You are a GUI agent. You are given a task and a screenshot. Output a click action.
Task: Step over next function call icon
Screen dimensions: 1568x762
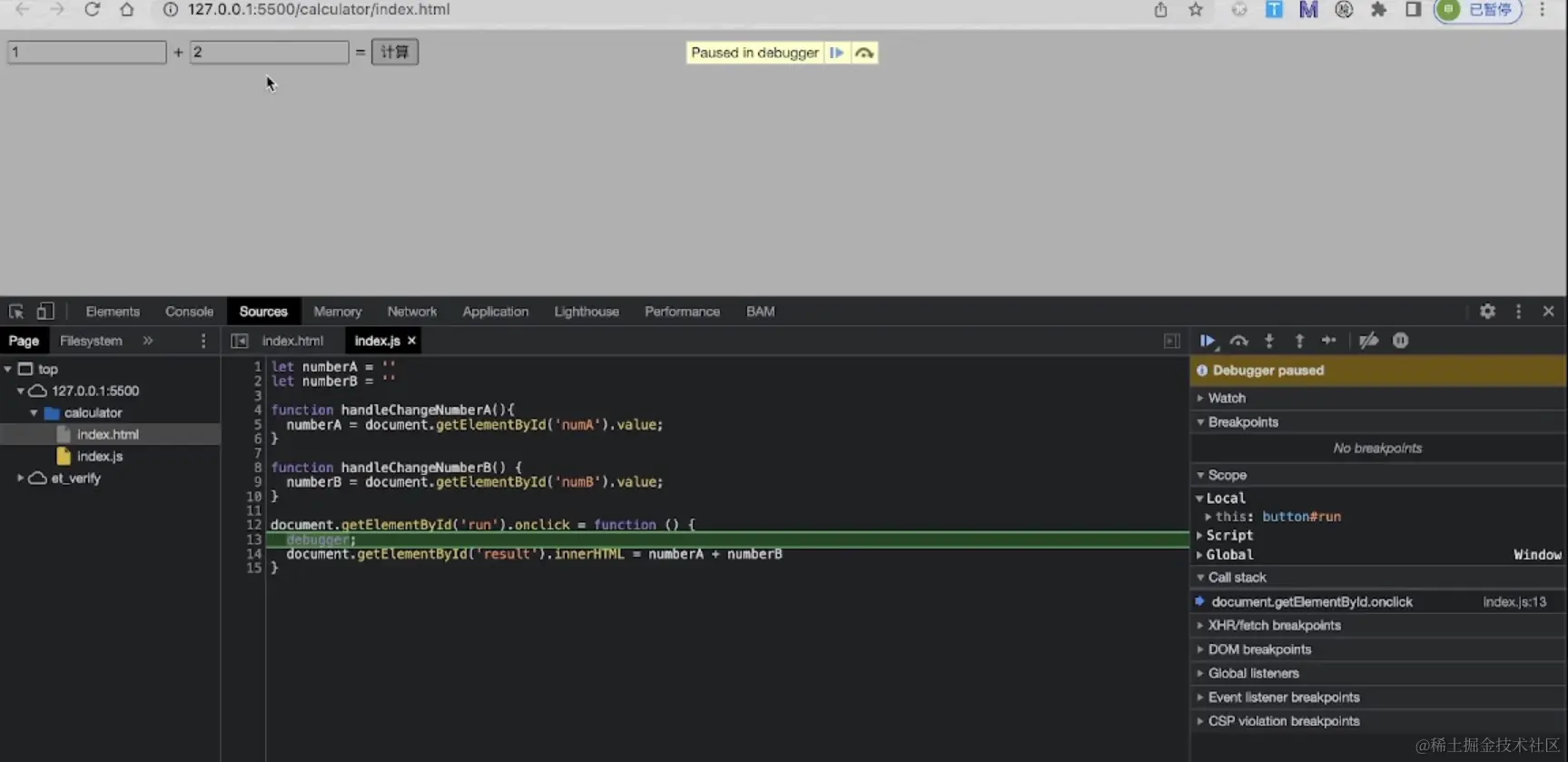[x=1238, y=341]
